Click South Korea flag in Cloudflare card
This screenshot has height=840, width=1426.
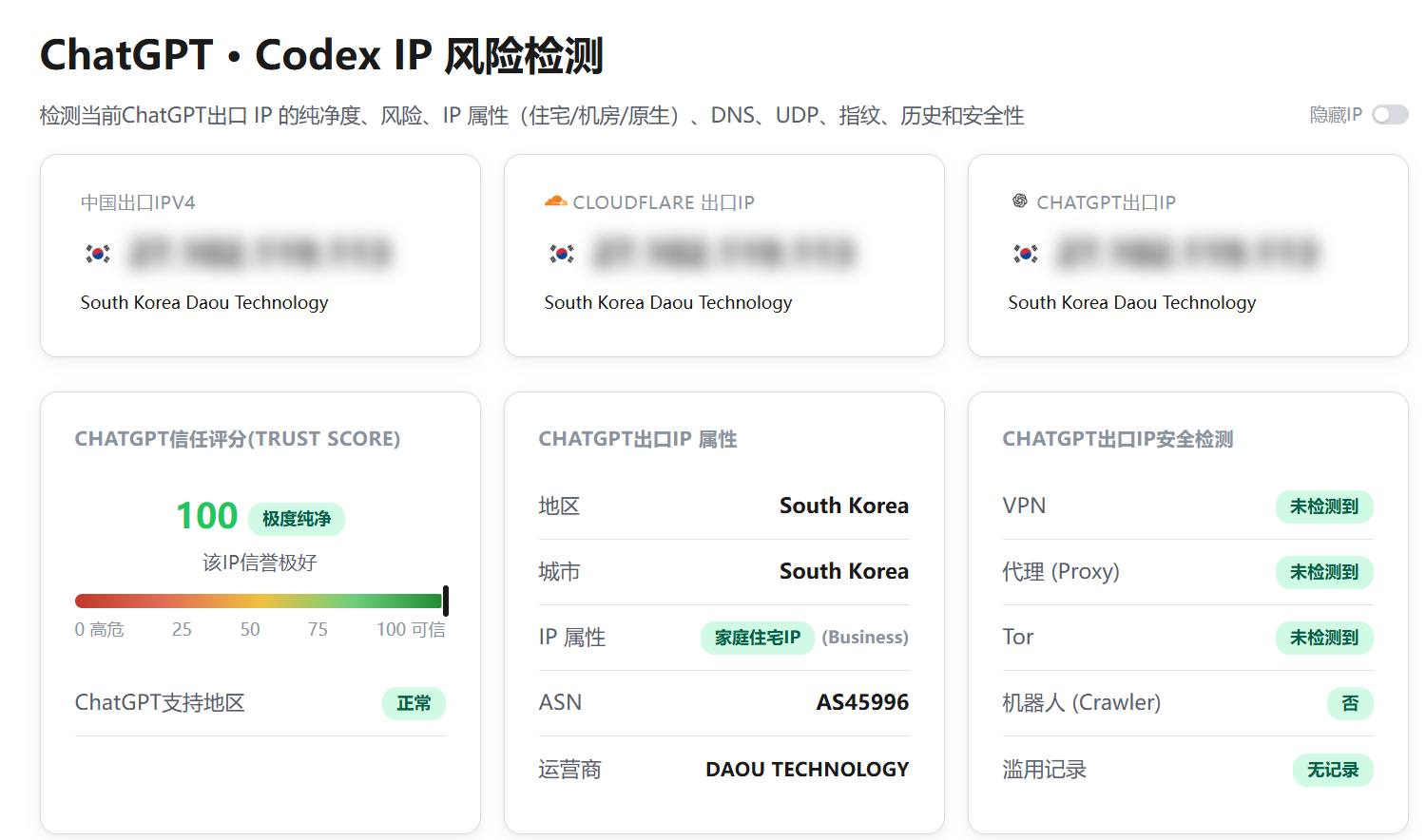pos(562,253)
